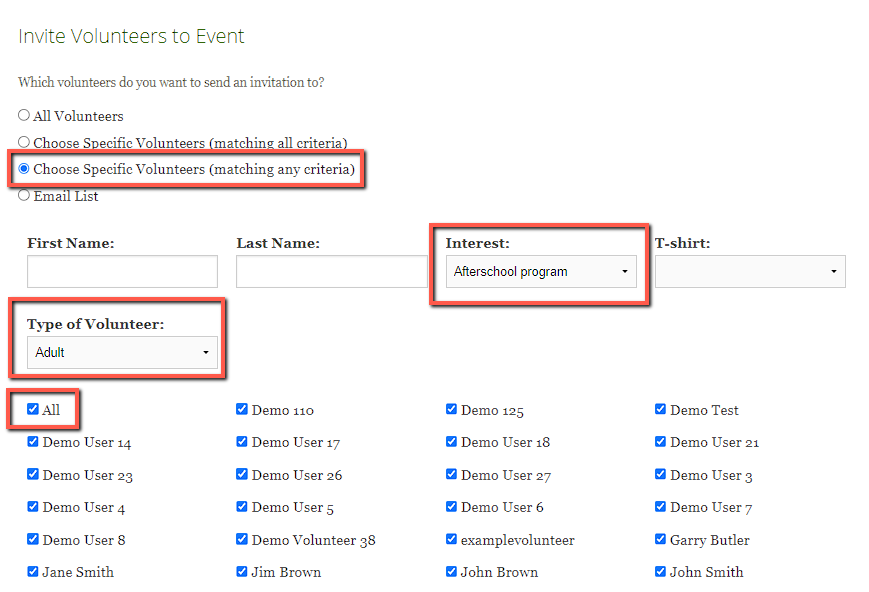This screenshot has width=869, height=592.
Task: Choose Specific Volunteers matching all criteria
Action: (x=24, y=143)
